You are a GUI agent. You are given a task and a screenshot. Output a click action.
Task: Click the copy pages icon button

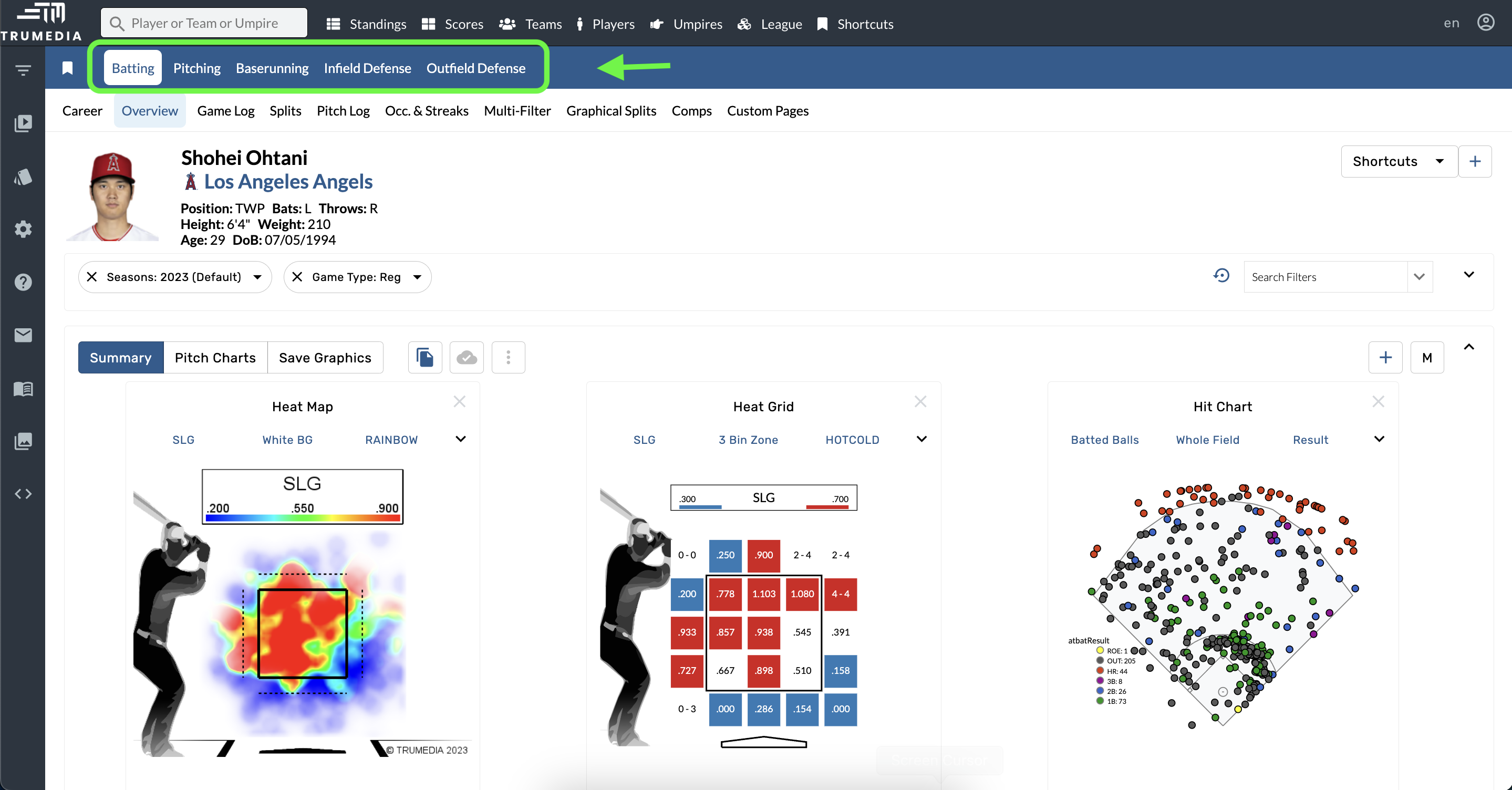(425, 357)
